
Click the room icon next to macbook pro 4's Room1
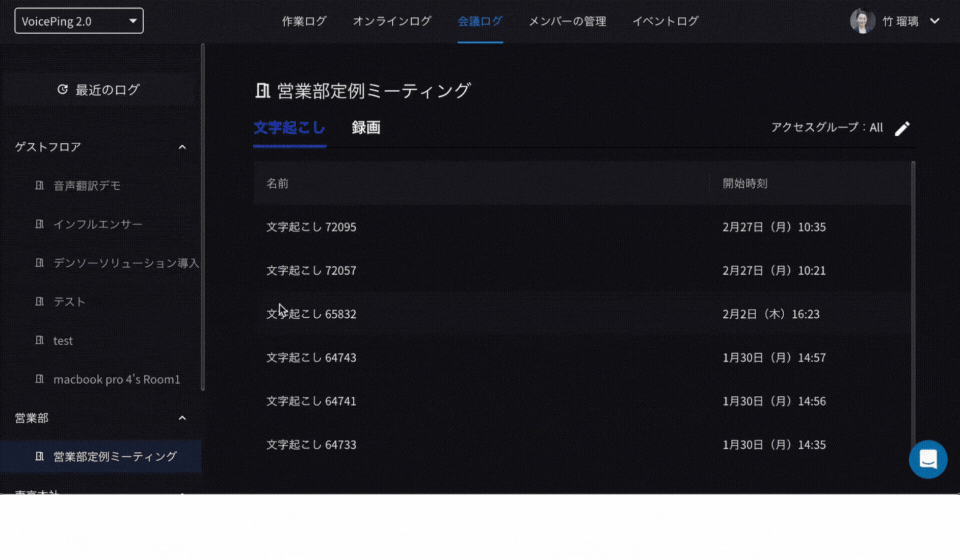tap(40, 380)
